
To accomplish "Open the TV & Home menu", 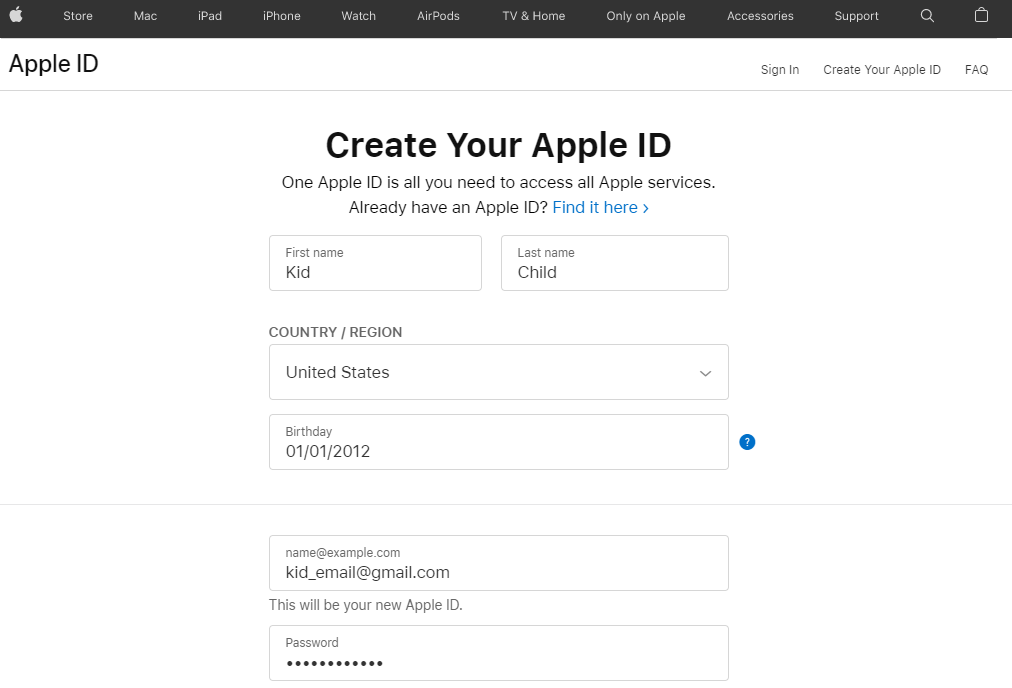I will 534,15.
